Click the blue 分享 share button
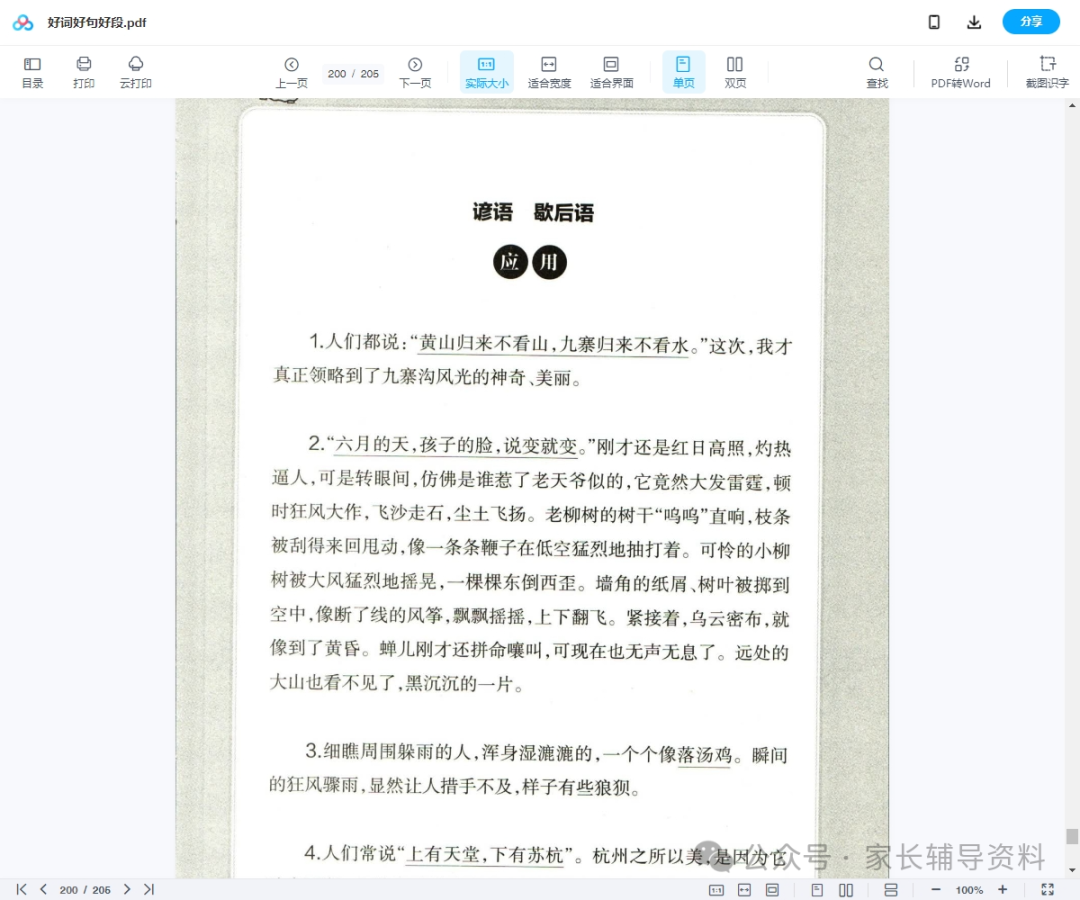 (x=1030, y=21)
